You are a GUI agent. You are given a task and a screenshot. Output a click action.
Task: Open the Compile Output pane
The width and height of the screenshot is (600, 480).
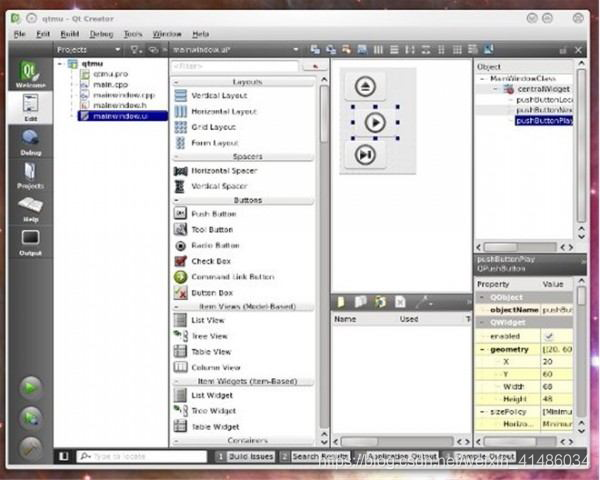click(480, 456)
